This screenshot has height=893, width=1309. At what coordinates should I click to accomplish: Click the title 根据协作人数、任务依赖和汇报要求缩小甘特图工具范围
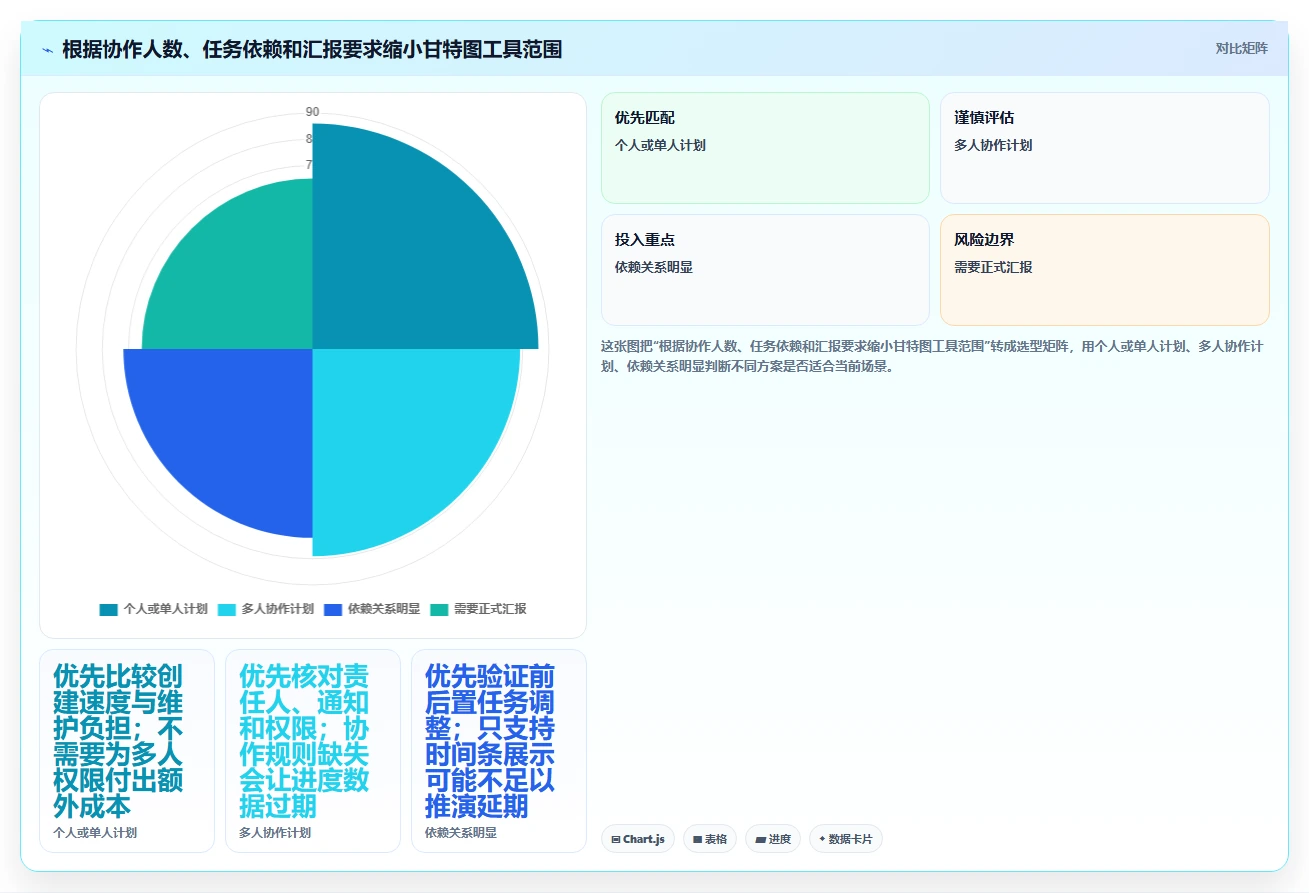(x=312, y=49)
